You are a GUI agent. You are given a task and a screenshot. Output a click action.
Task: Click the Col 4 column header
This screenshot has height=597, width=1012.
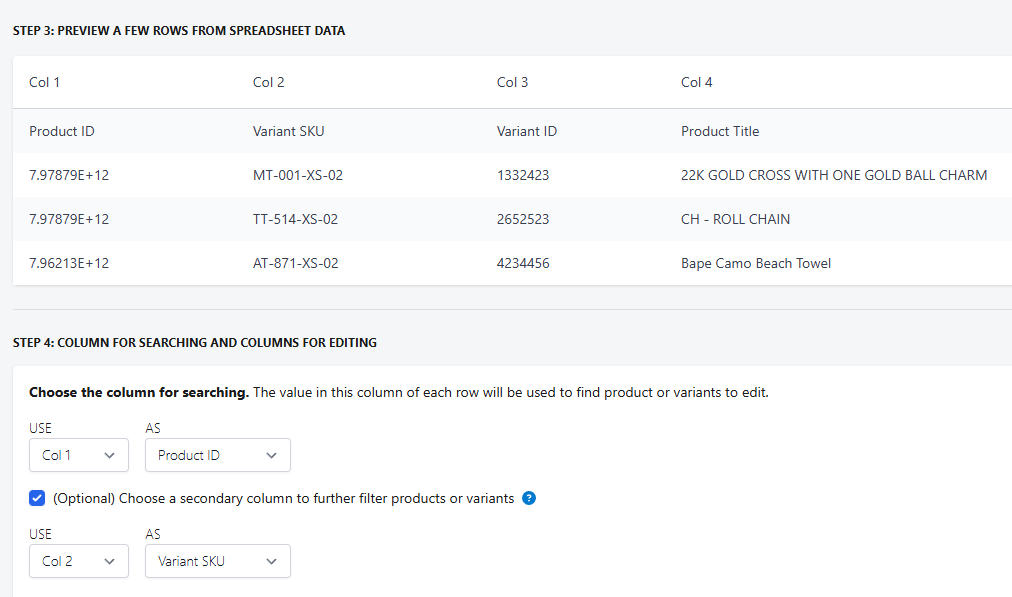tap(697, 82)
